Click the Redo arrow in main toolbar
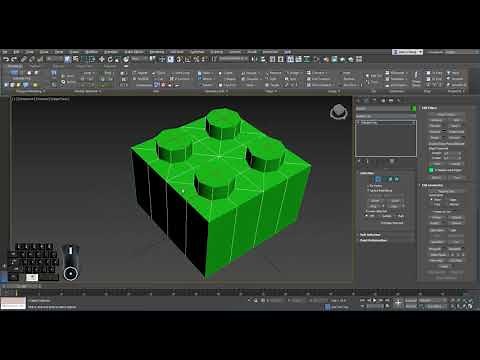The width and height of the screenshot is (480, 360). point(14,59)
